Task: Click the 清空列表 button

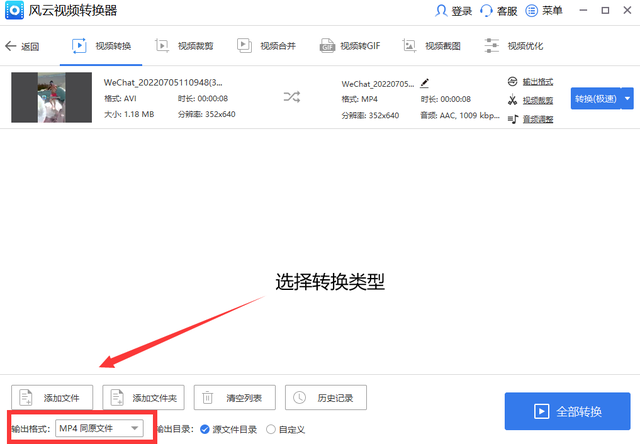Action: 235,397
